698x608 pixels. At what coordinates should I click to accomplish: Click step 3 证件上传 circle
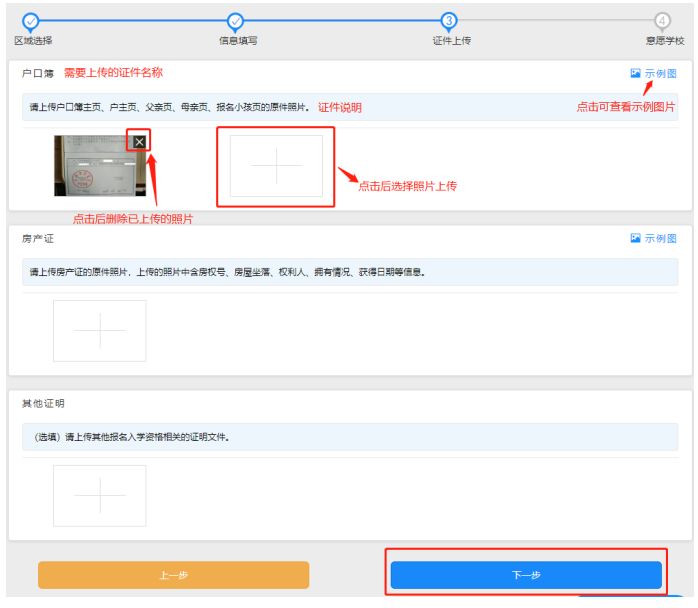pos(449,20)
